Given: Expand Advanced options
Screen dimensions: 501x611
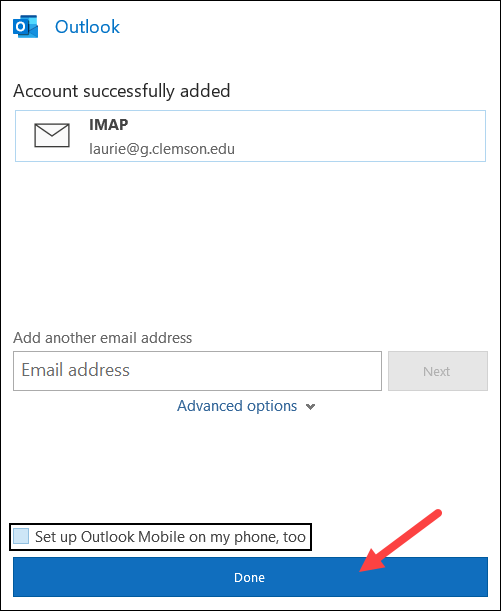Looking at the screenshot, I should tap(246, 406).
